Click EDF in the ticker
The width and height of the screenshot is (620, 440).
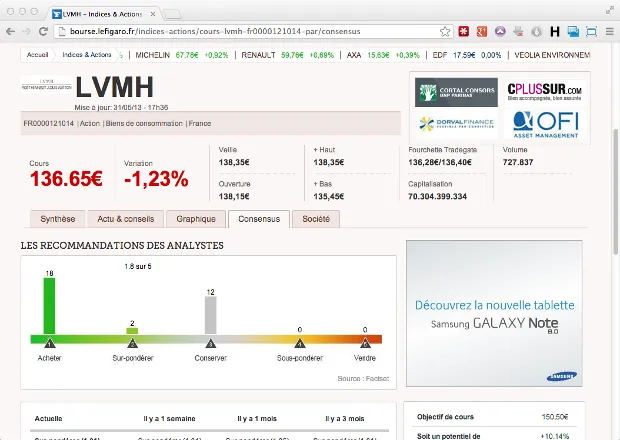[x=440, y=55]
